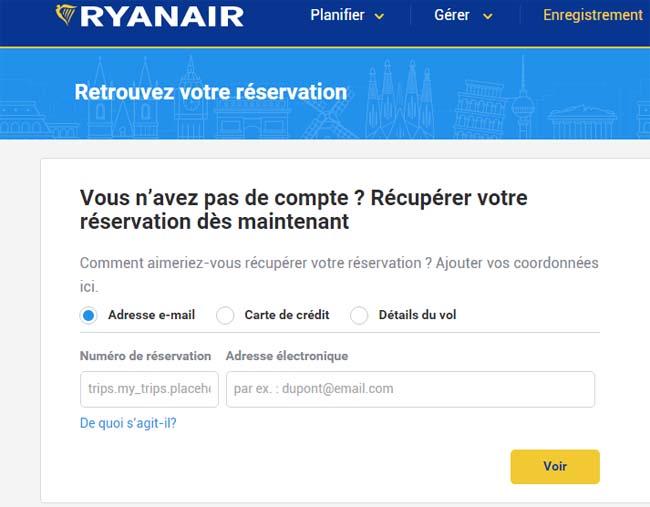Image resolution: width=650 pixels, height=507 pixels.
Task: Open the Gérer menu
Action: click(x=452, y=15)
